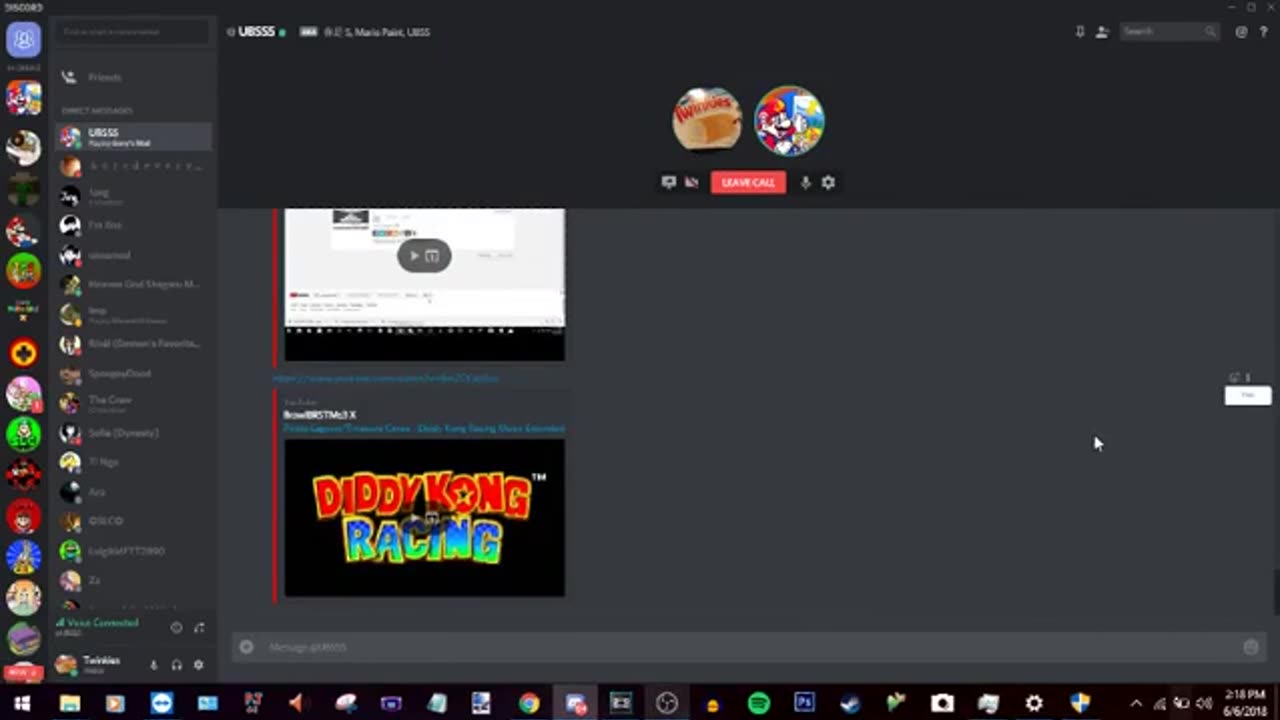The height and width of the screenshot is (720, 1280).
Task: Open the DM with Sofia (Dynasty)
Action: [134, 433]
